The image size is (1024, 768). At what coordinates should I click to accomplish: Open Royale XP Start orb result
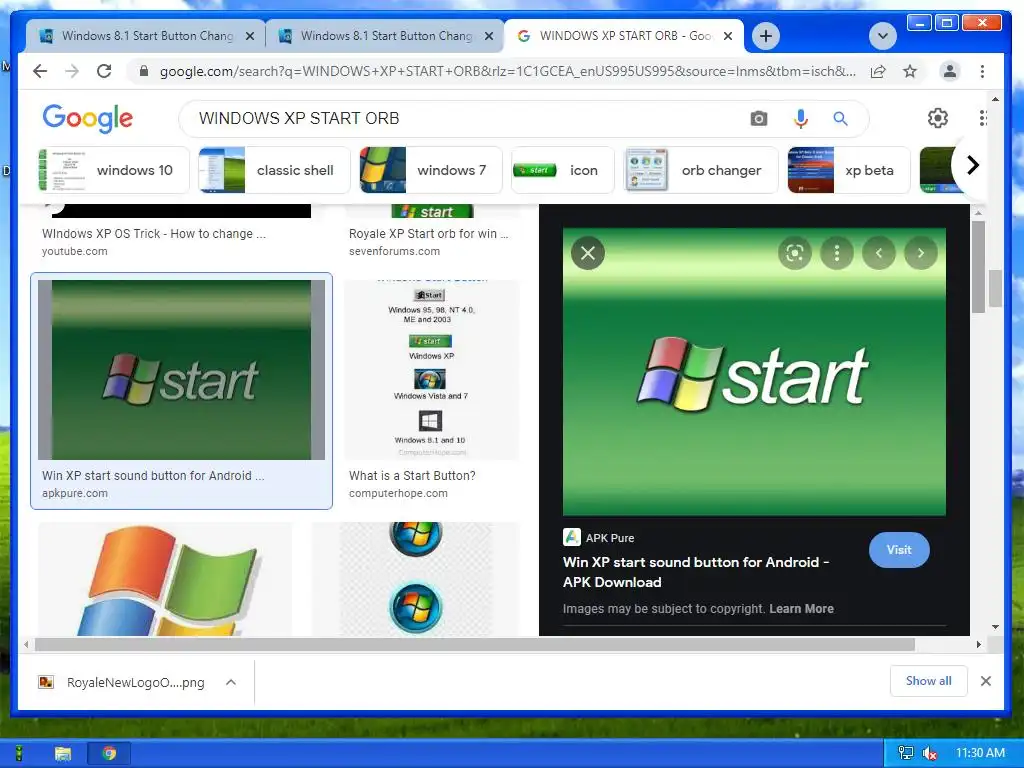click(428, 234)
